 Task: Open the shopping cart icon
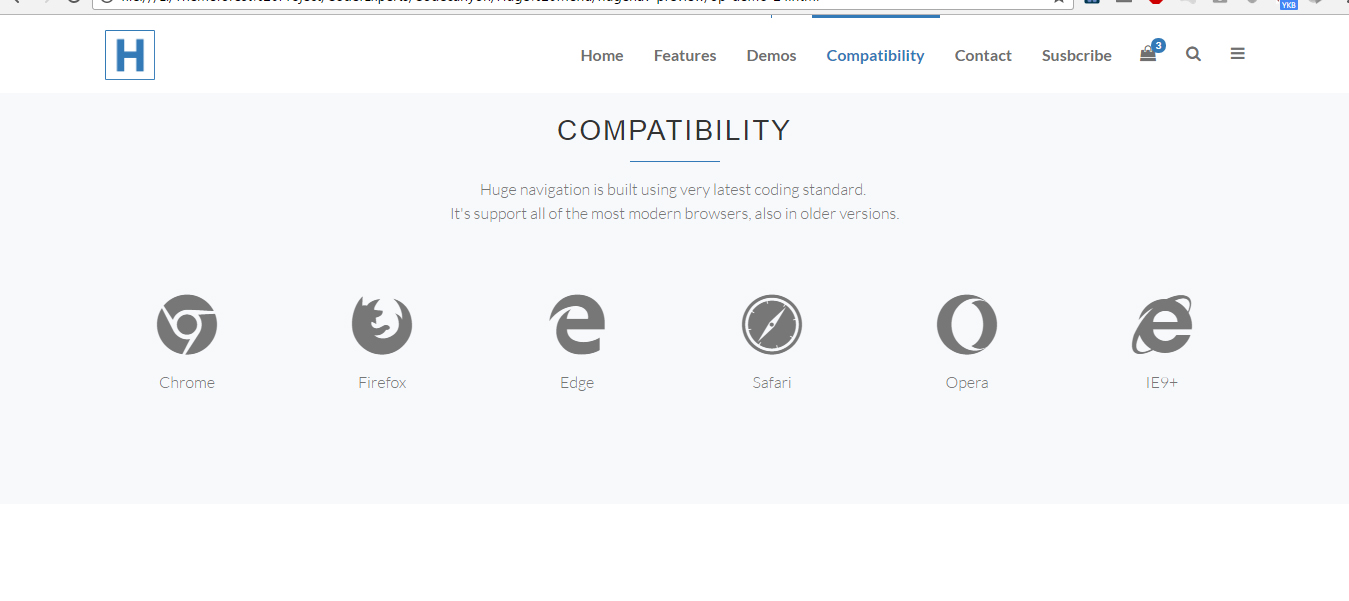click(x=1148, y=55)
